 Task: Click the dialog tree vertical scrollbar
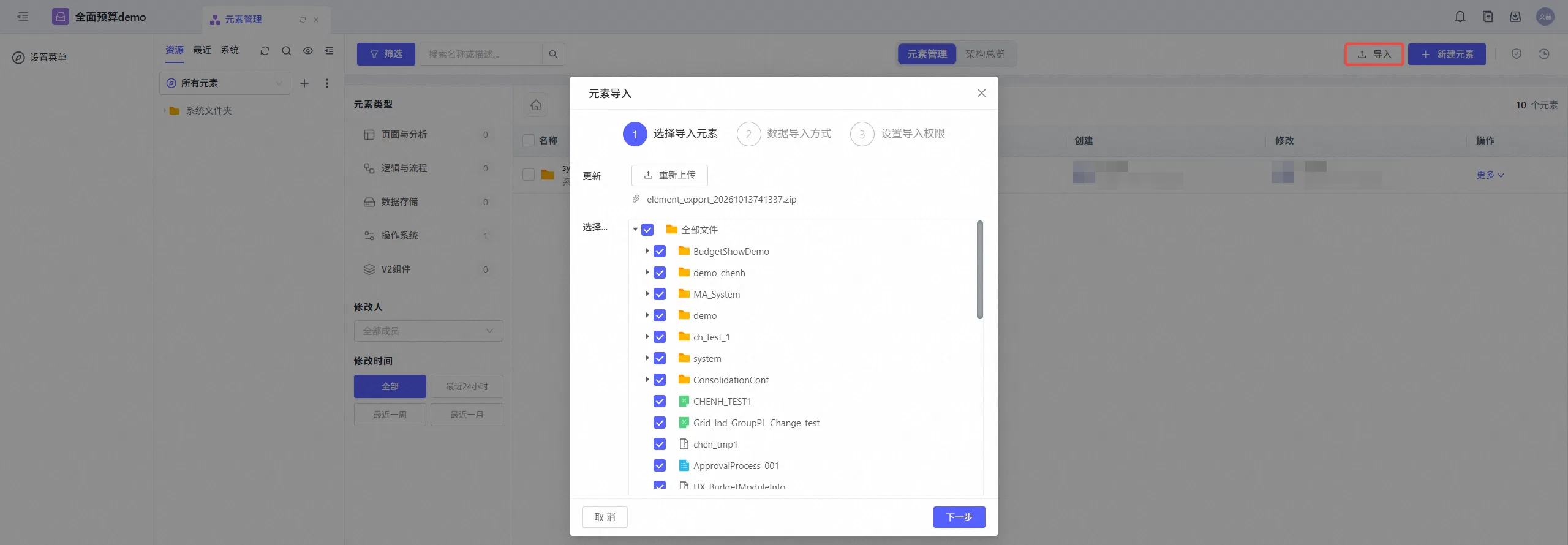[980, 269]
